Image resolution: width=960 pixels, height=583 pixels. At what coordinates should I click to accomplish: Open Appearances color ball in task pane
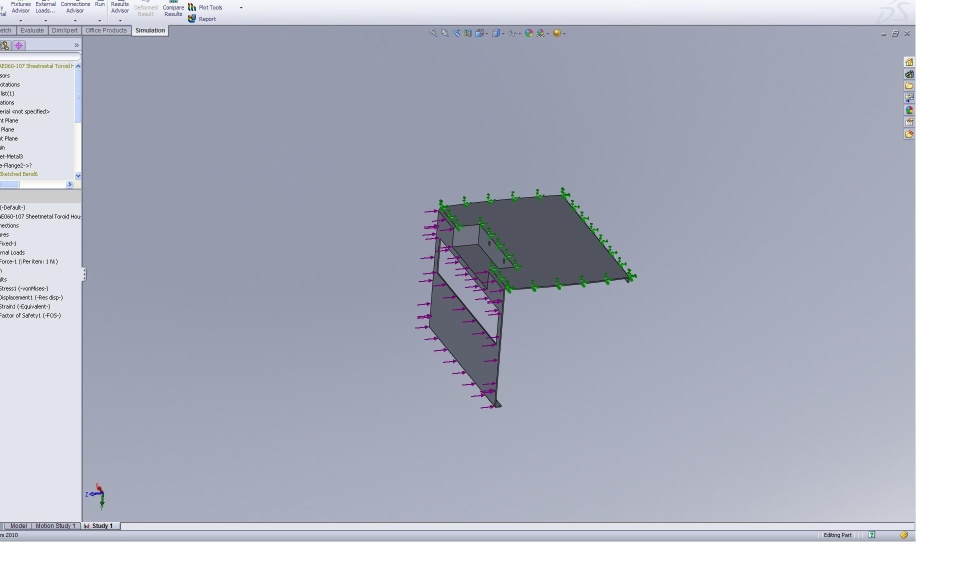(x=909, y=110)
